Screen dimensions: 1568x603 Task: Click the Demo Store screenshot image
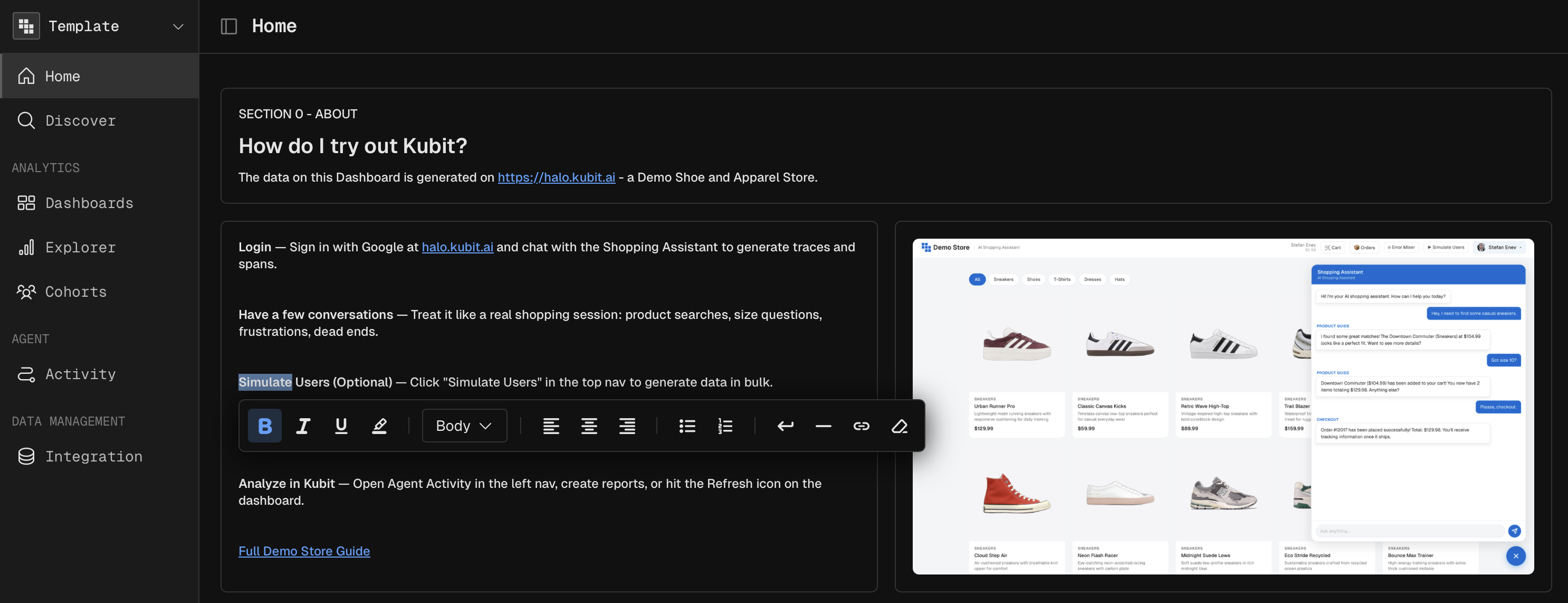(1223, 406)
